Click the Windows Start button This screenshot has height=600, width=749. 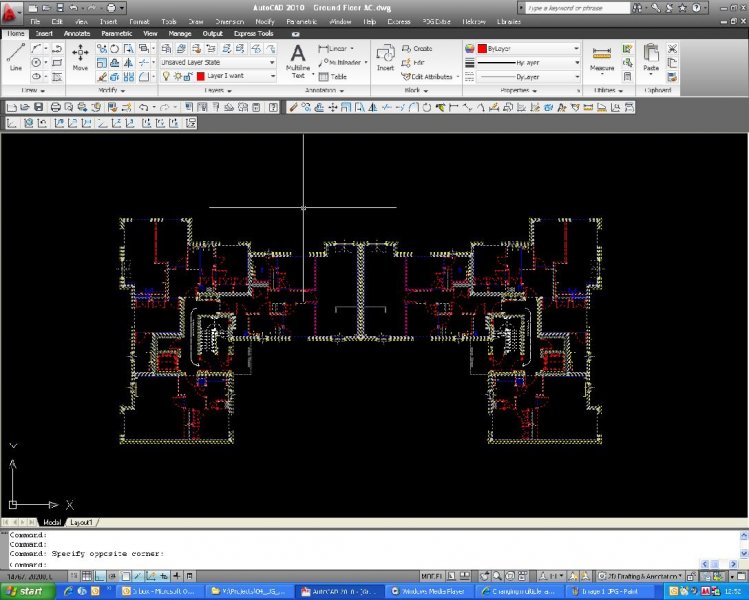pyautogui.click(x=24, y=591)
